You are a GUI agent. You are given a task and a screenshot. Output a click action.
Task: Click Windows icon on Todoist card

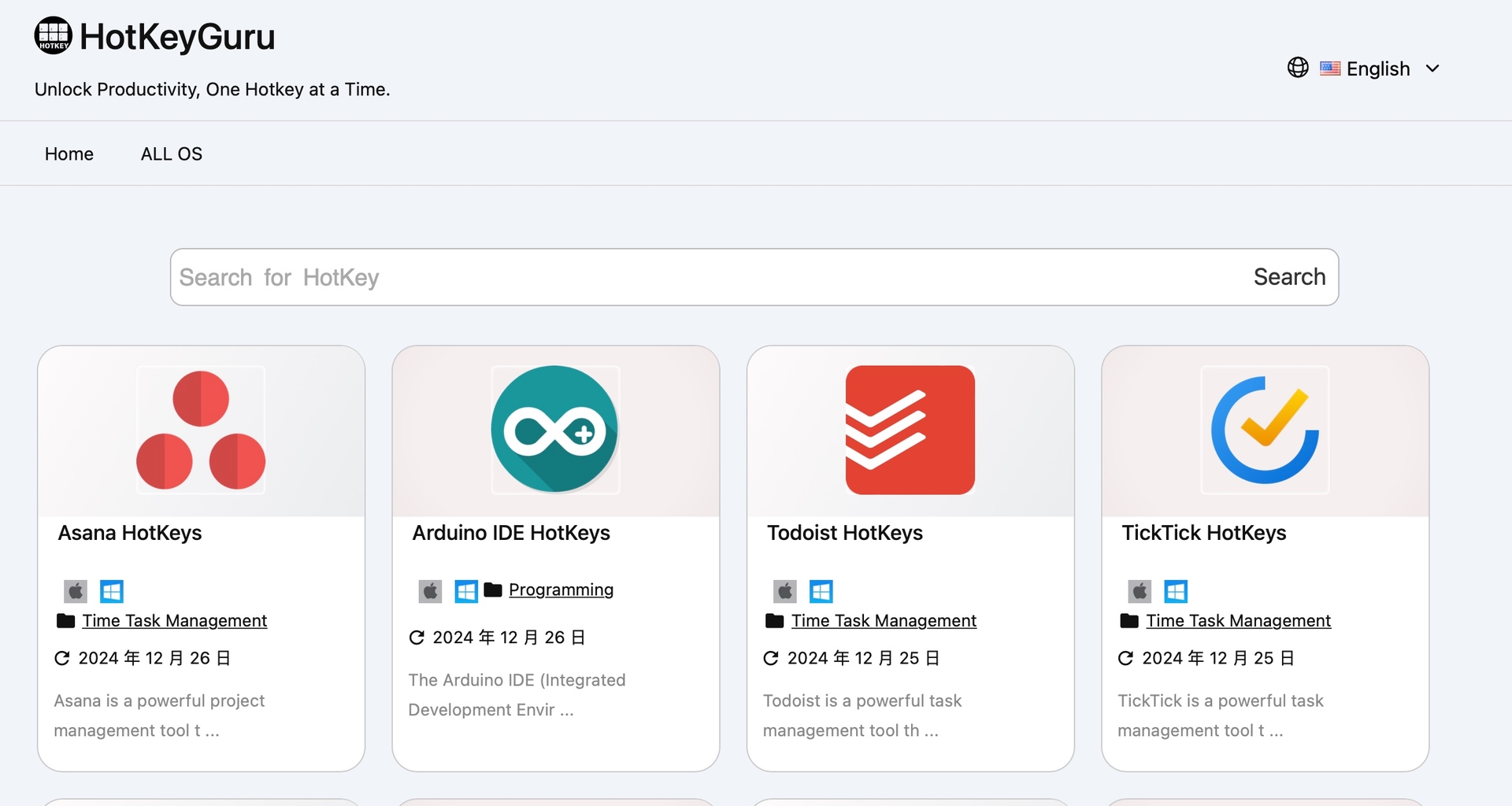(821, 591)
